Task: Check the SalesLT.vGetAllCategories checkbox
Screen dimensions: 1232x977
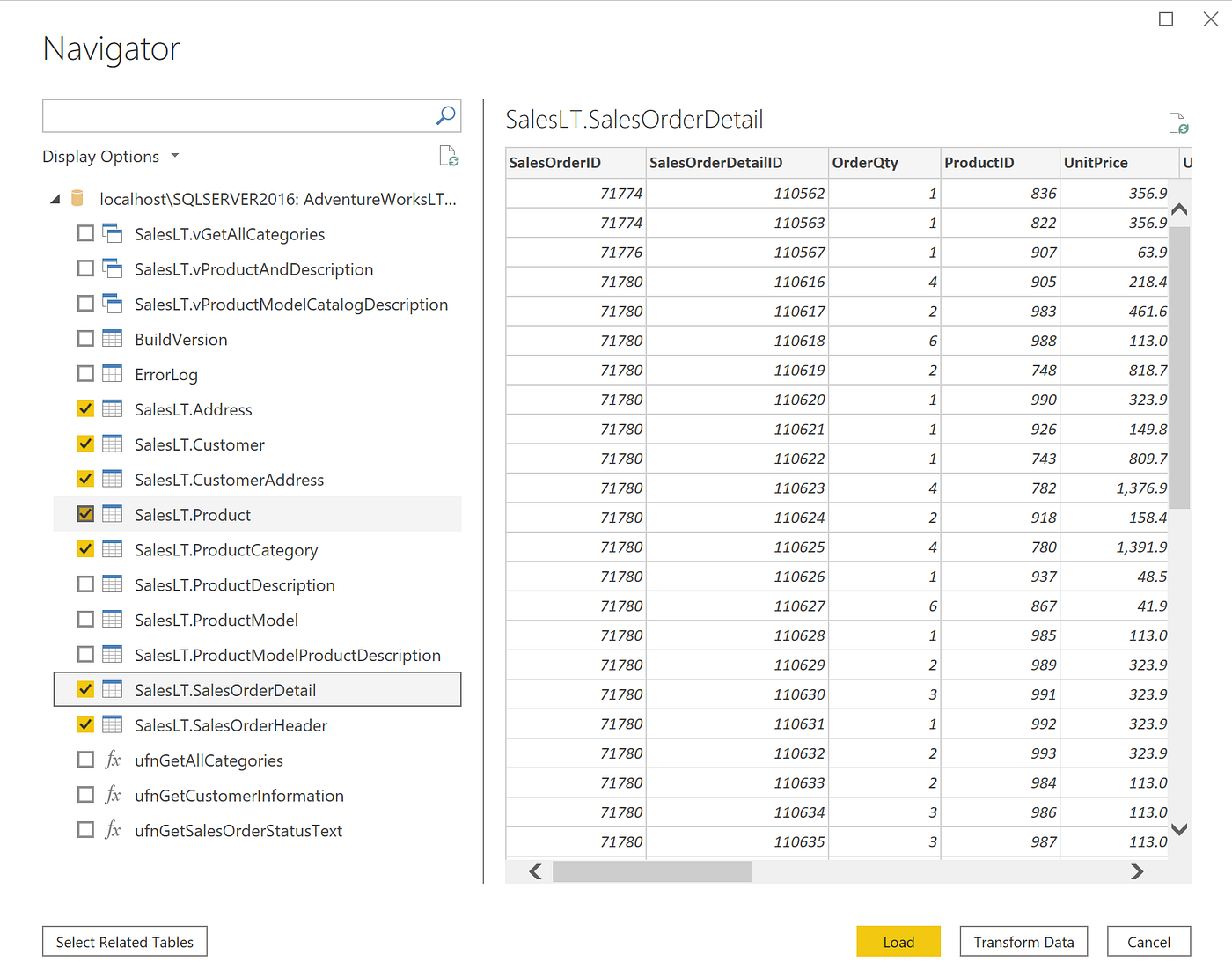Action: click(x=85, y=233)
